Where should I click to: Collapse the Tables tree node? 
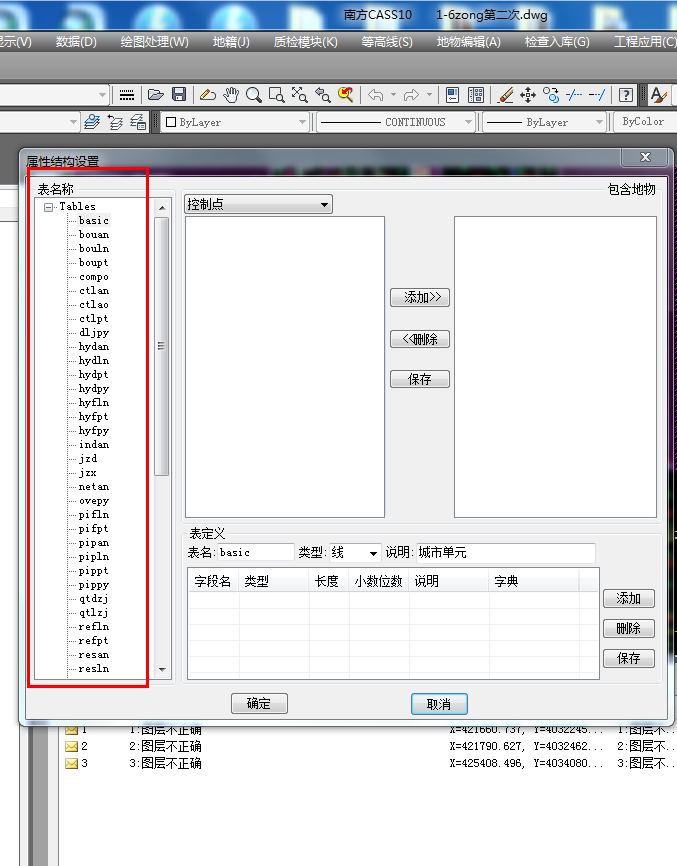[x=48, y=207]
